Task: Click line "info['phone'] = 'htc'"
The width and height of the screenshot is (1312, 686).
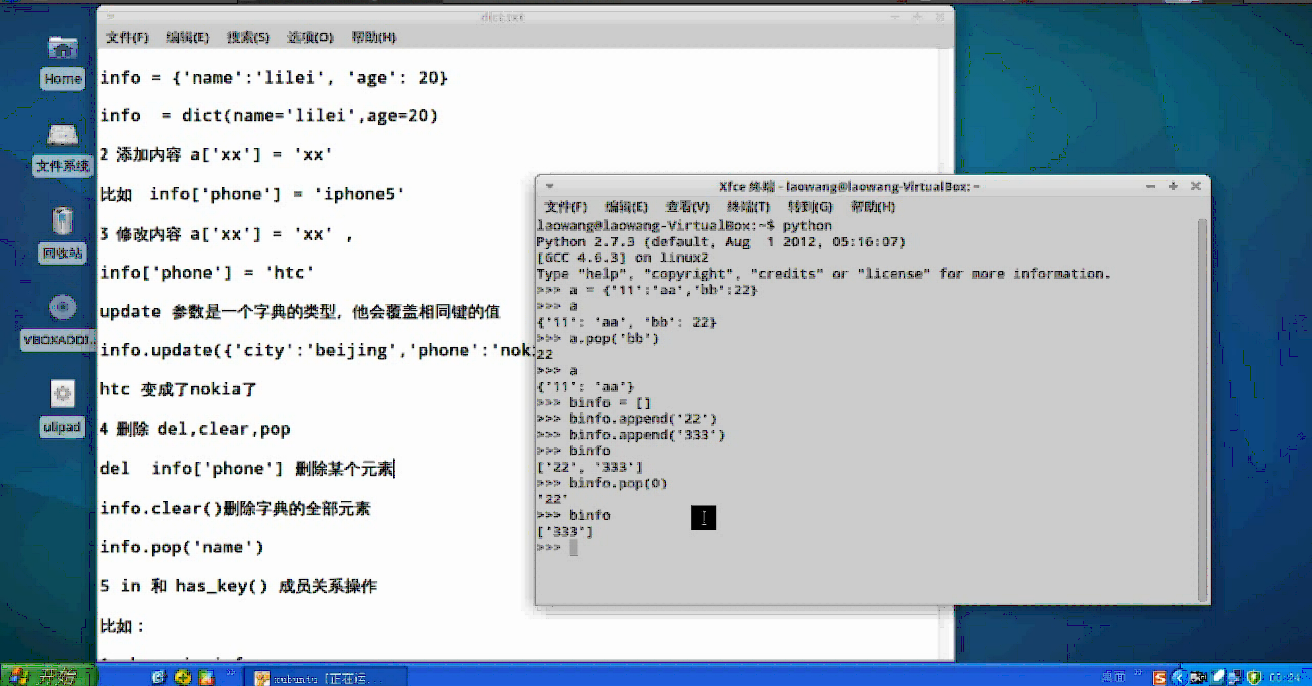Action: point(207,273)
